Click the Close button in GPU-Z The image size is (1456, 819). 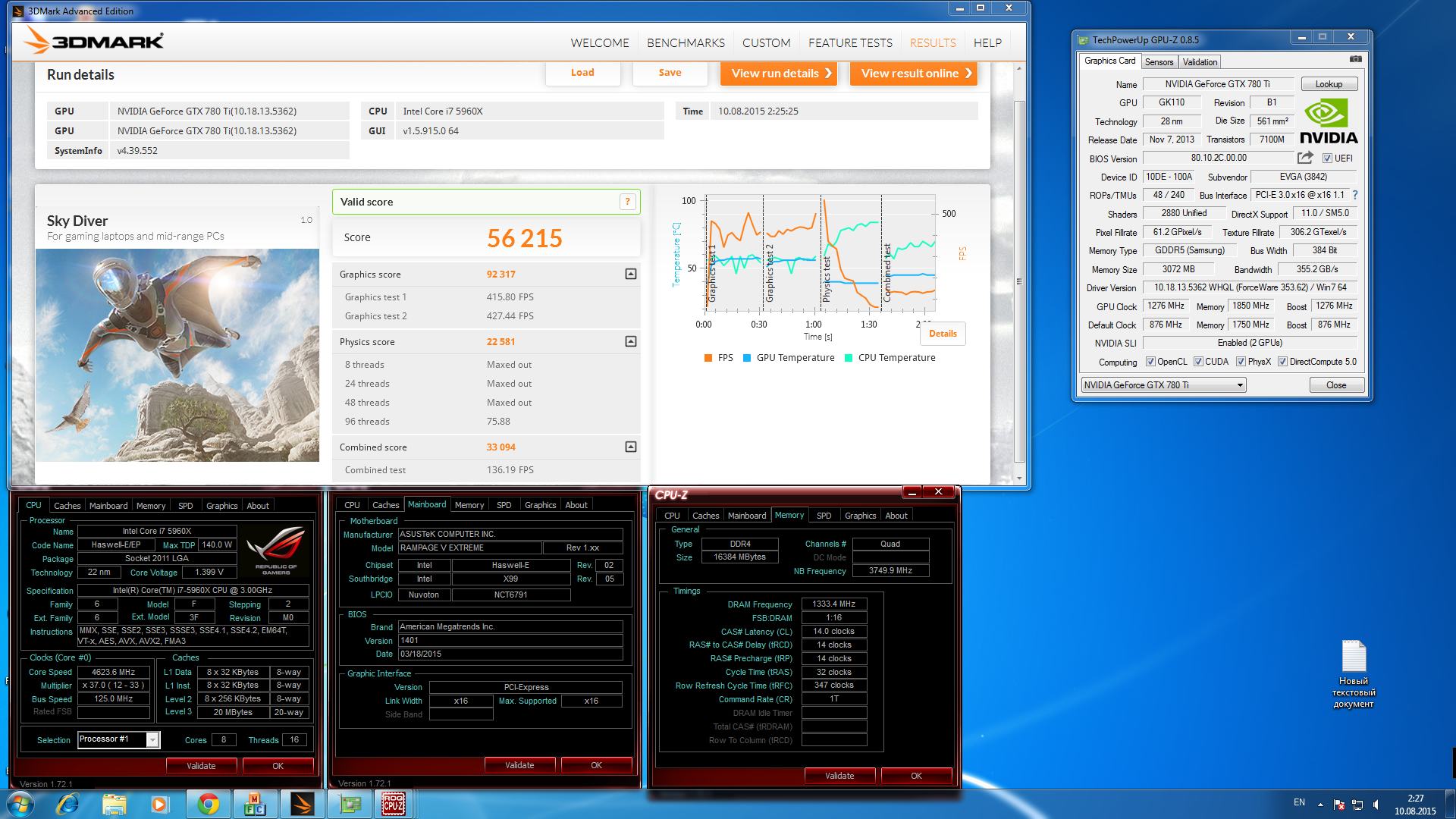point(1336,385)
